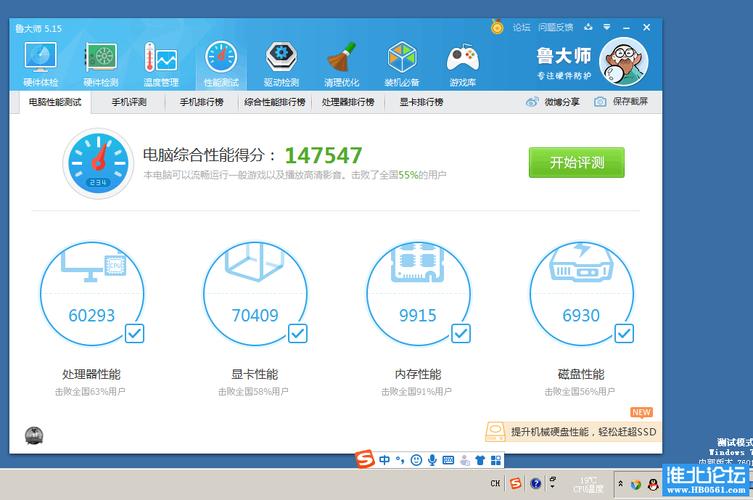Image resolution: width=753 pixels, height=500 pixels.
Task: Open 装机必备 software cube icon
Action: (402, 64)
